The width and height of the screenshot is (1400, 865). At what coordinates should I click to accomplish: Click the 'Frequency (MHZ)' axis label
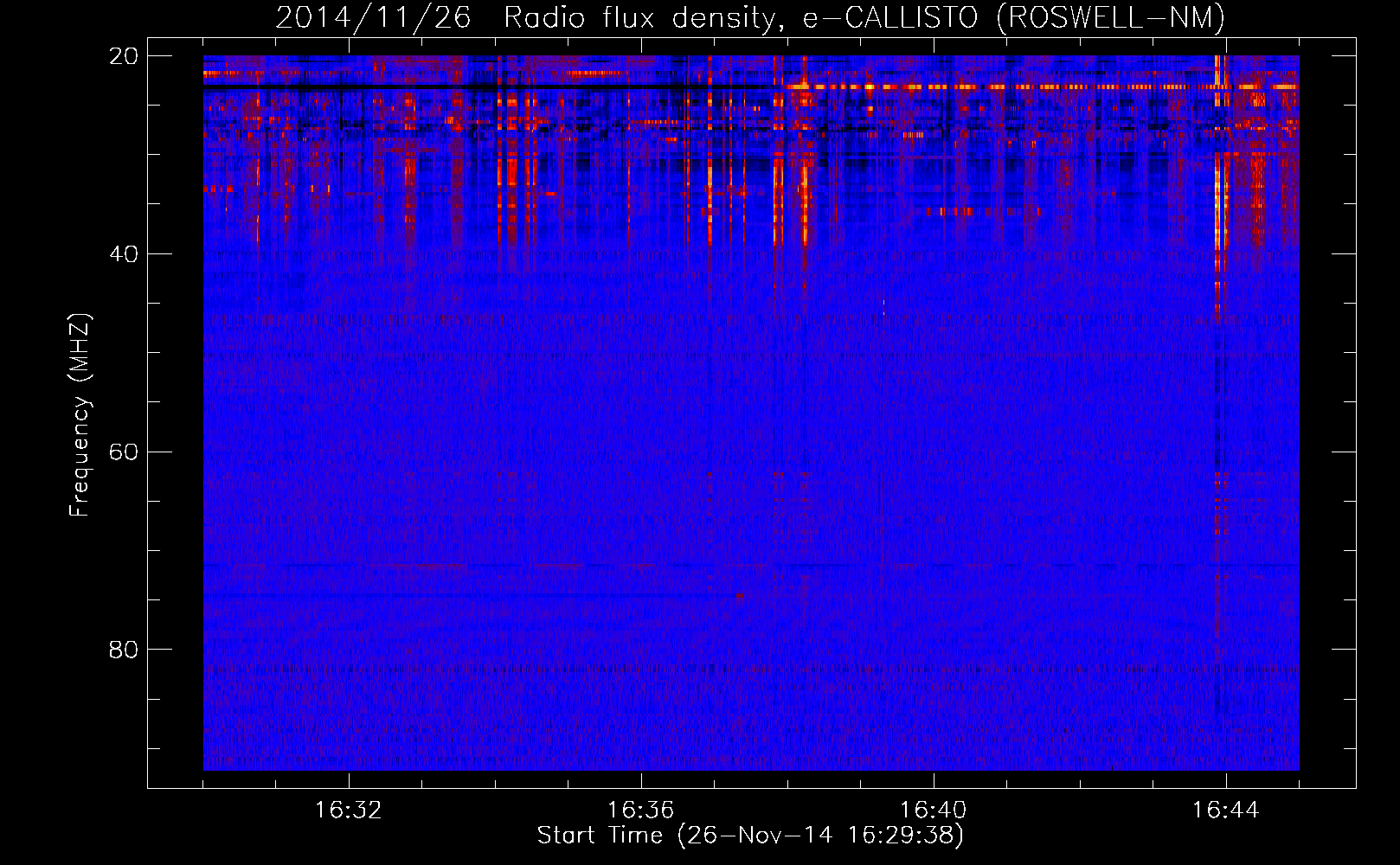tap(80, 415)
